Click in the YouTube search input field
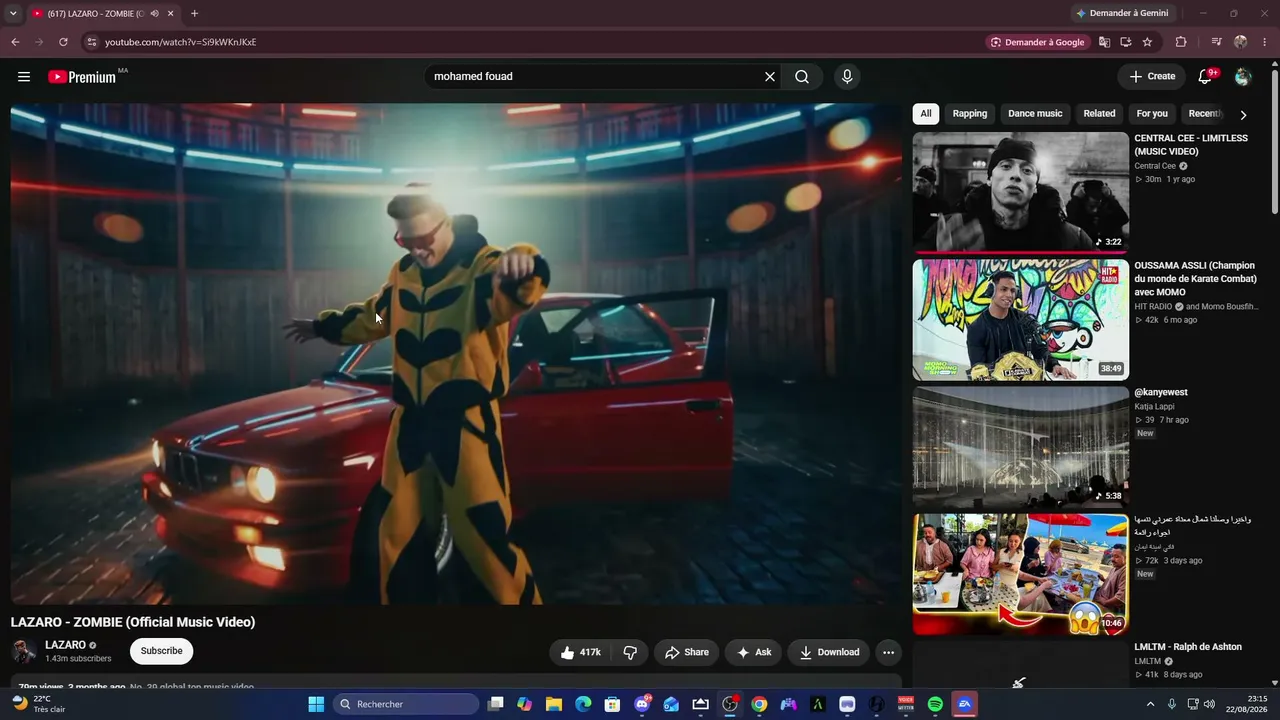The width and height of the screenshot is (1280, 720). (594, 77)
